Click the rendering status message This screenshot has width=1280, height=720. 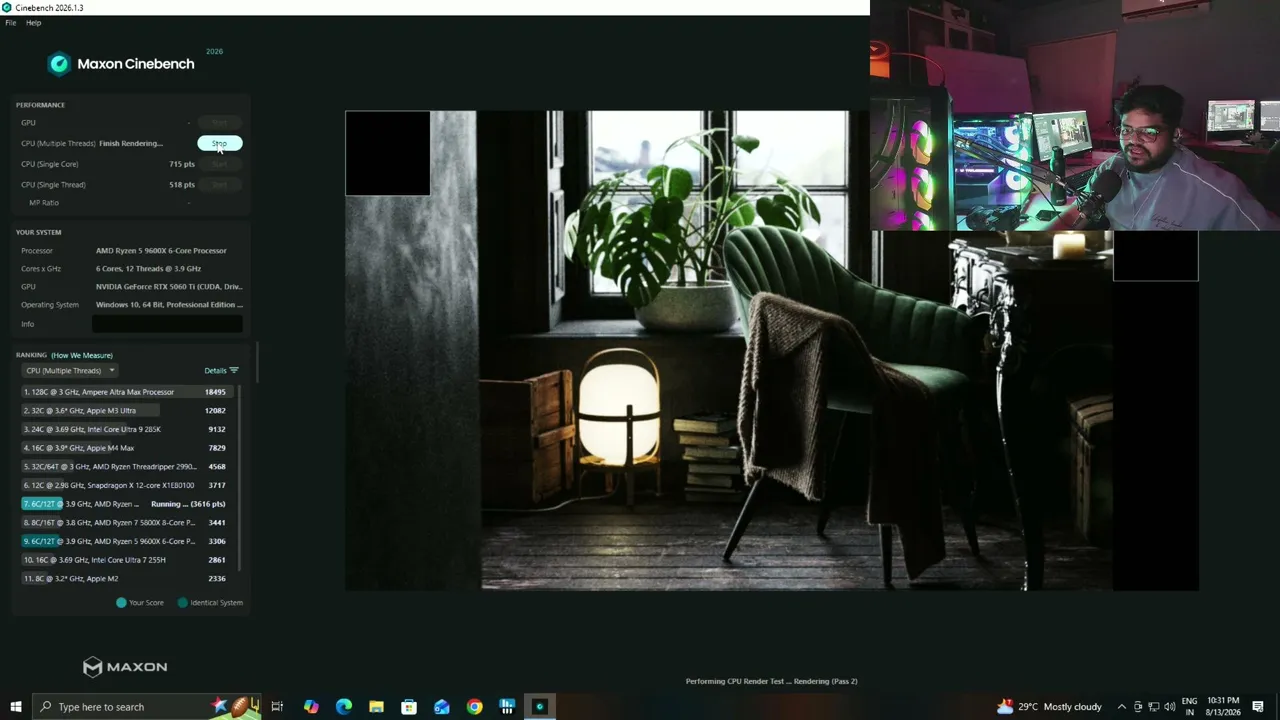tap(771, 682)
